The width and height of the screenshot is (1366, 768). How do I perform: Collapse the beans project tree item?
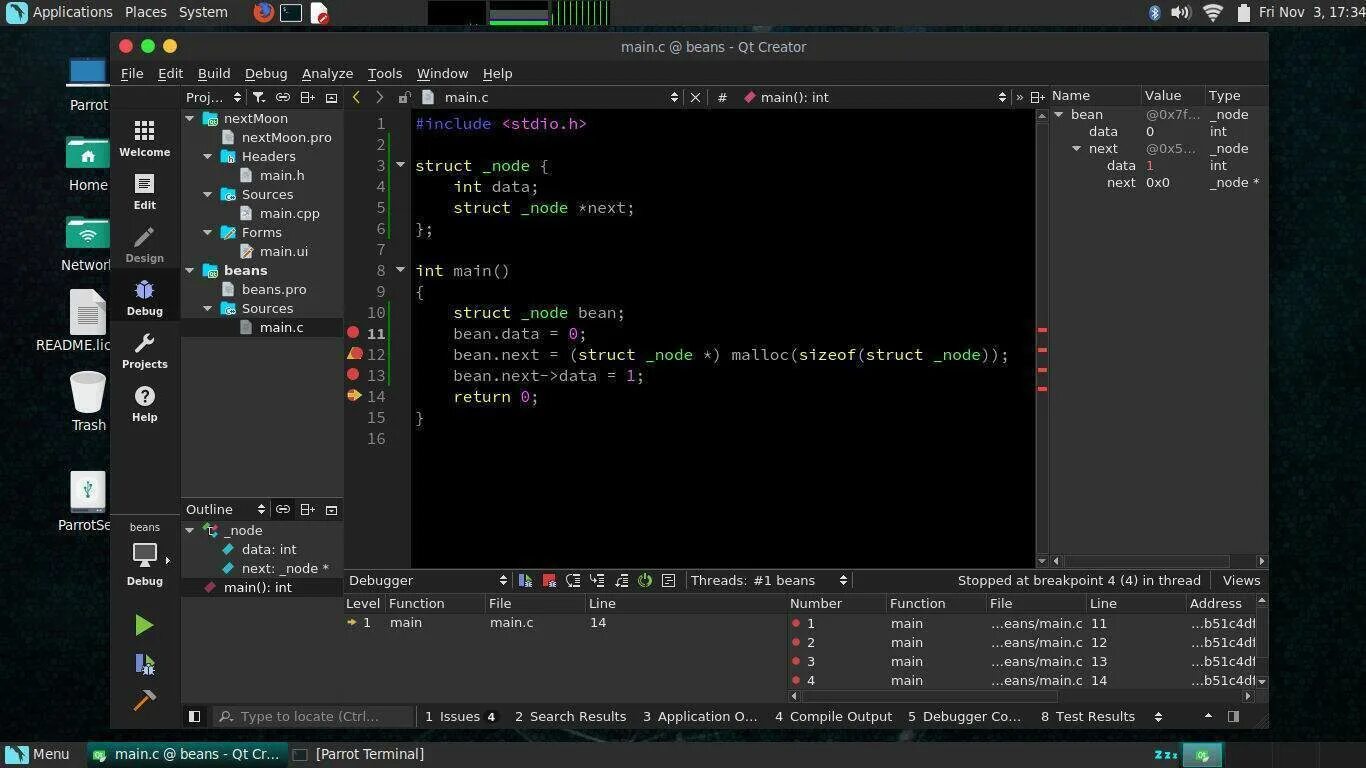(x=189, y=270)
